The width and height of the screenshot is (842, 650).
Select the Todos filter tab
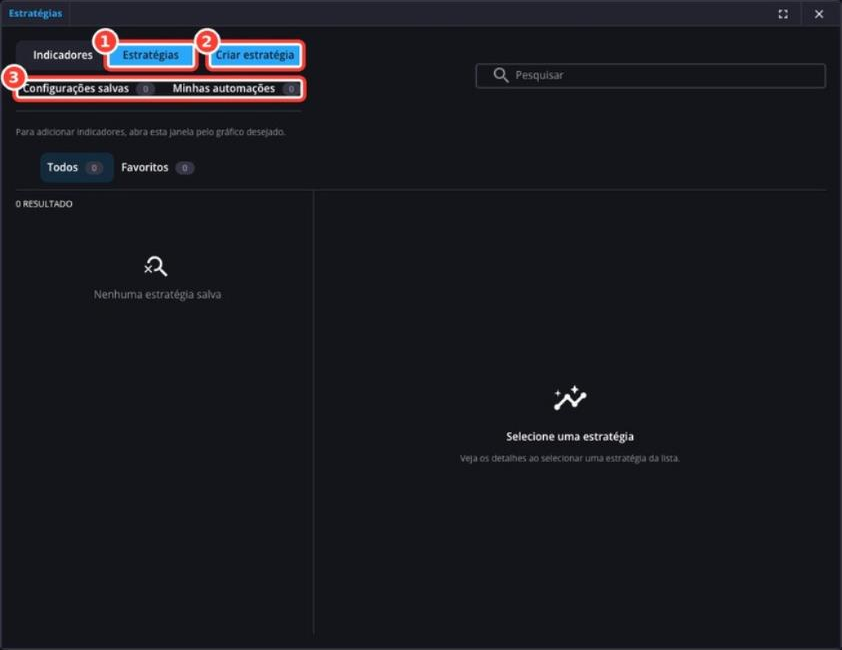[76, 168]
